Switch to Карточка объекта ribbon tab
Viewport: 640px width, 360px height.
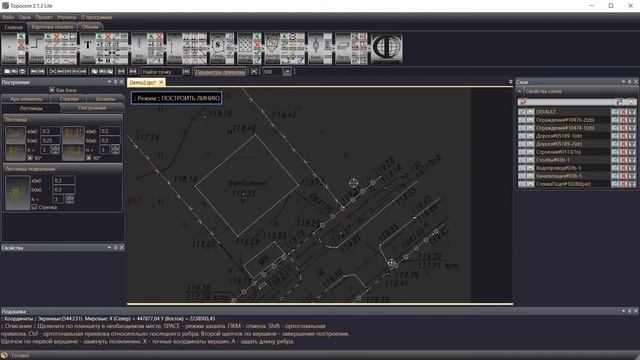52,27
